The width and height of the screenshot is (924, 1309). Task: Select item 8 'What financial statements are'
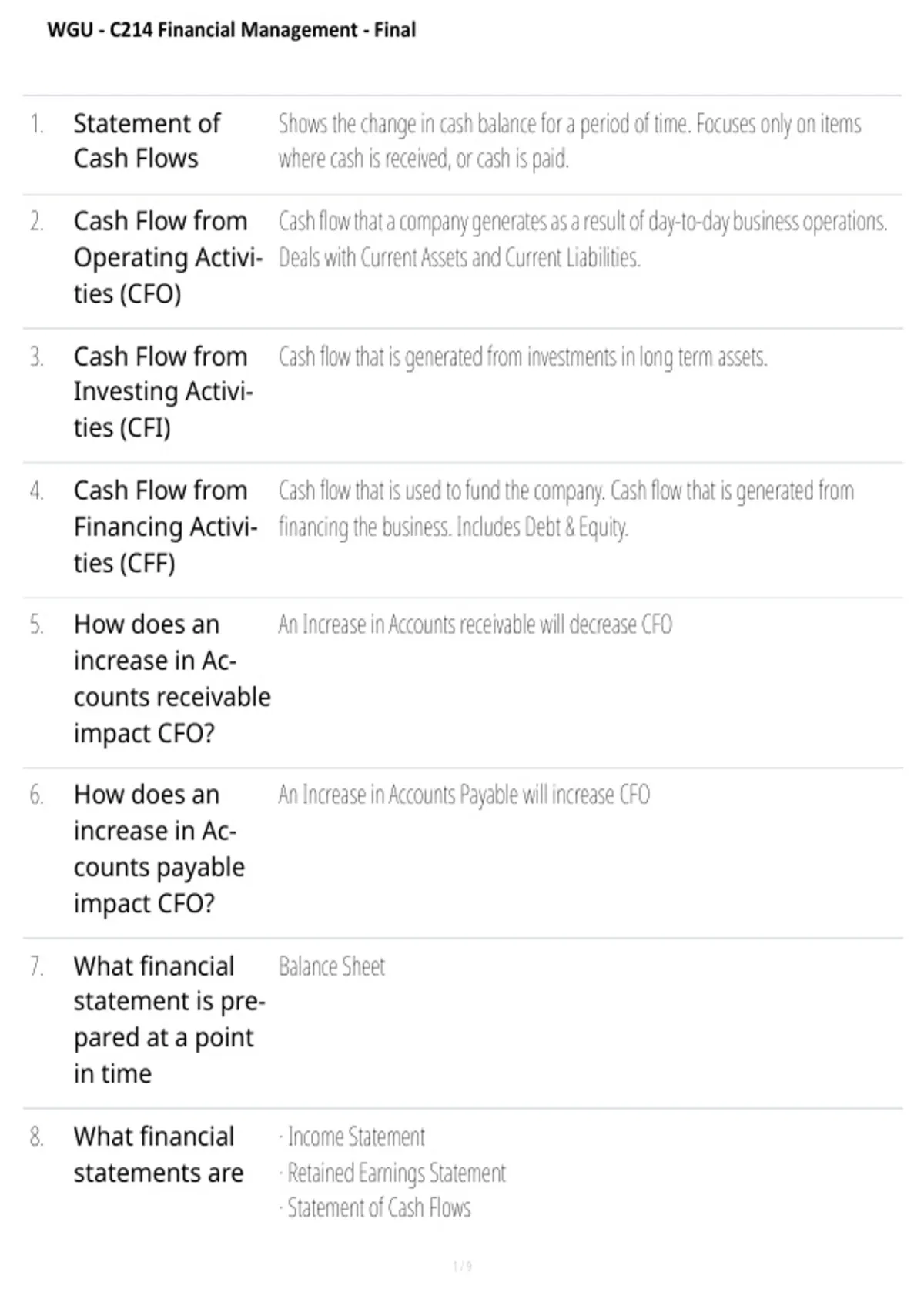(x=159, y=1155)
